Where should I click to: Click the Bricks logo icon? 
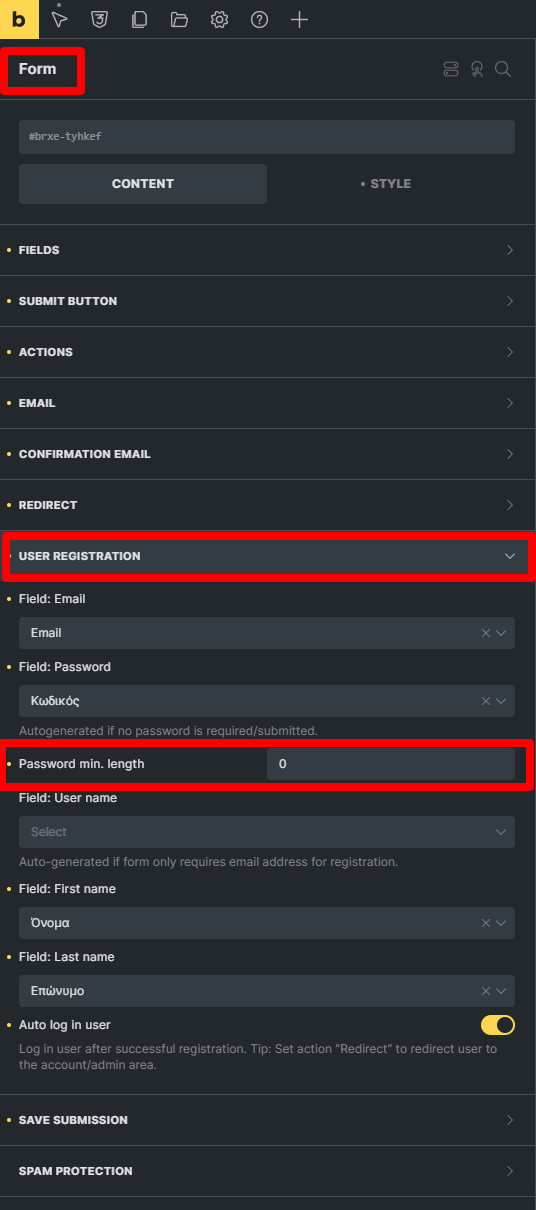tap(19, 19)
